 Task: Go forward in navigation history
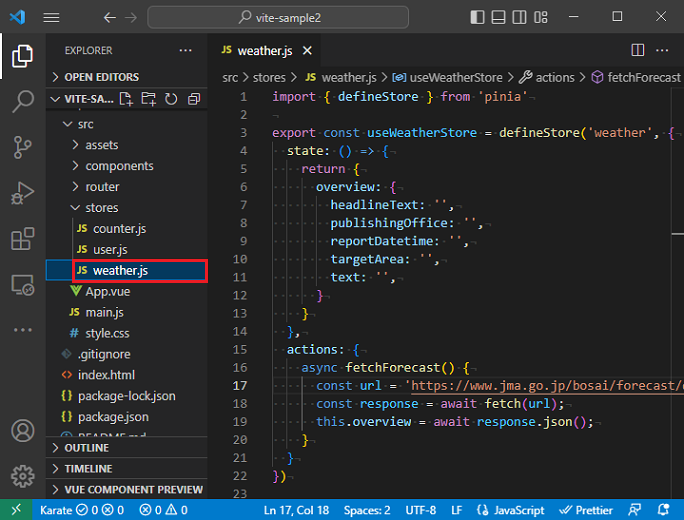coord(130,17)
